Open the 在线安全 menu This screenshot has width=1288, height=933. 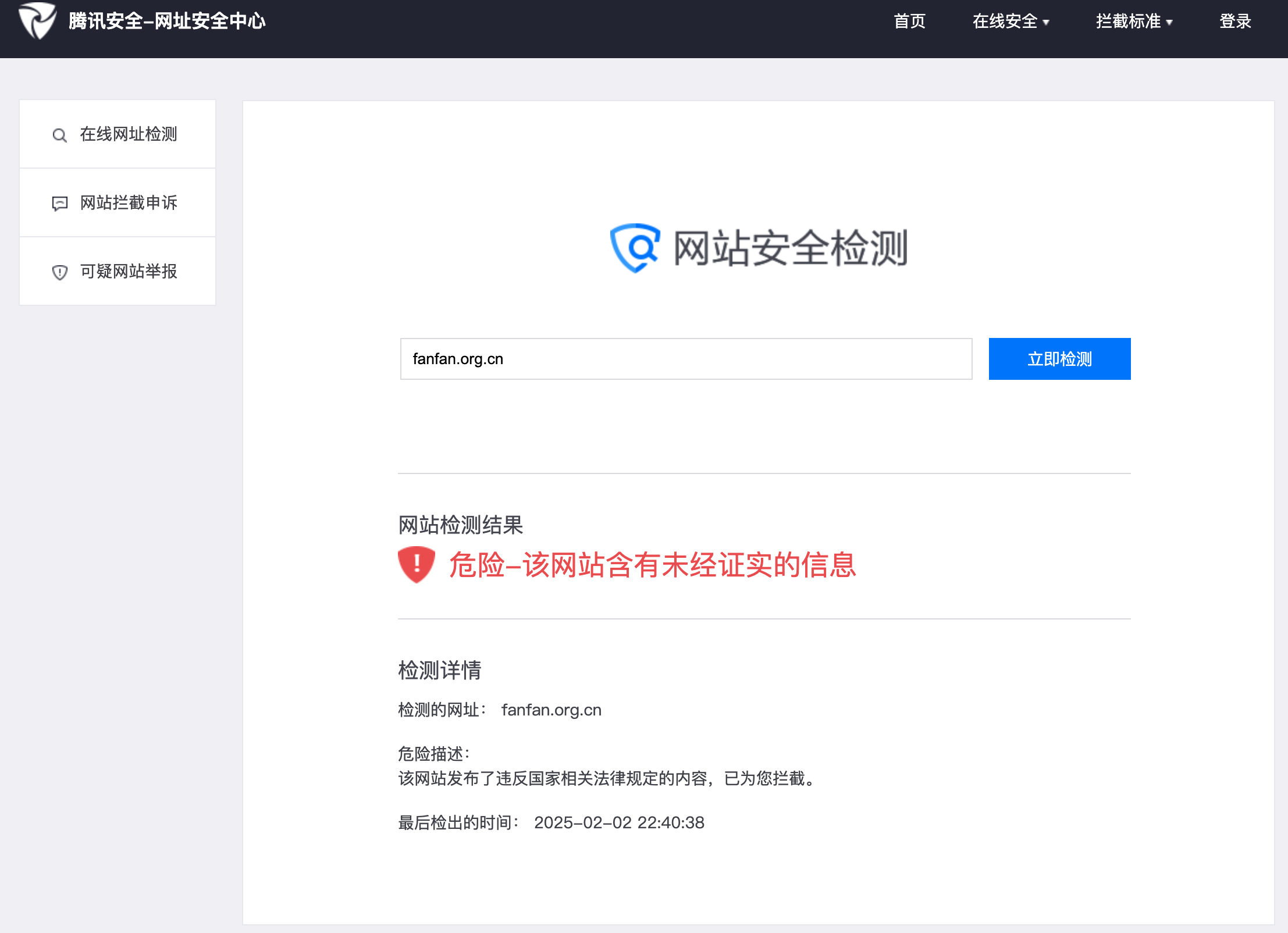point(1005,22)
